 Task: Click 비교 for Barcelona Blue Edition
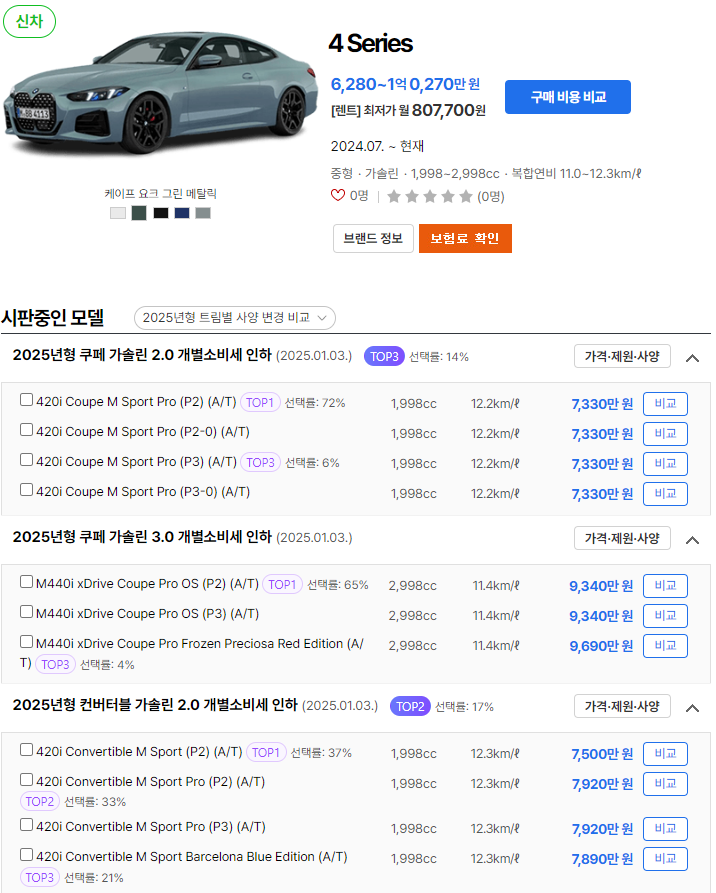665,859
